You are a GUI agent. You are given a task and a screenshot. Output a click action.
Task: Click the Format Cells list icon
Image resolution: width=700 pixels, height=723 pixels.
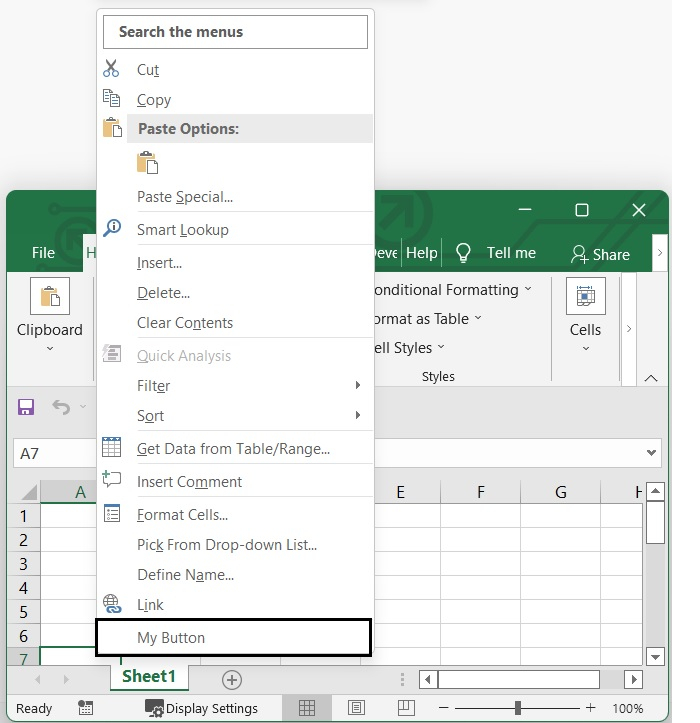[x=112, y=513]
